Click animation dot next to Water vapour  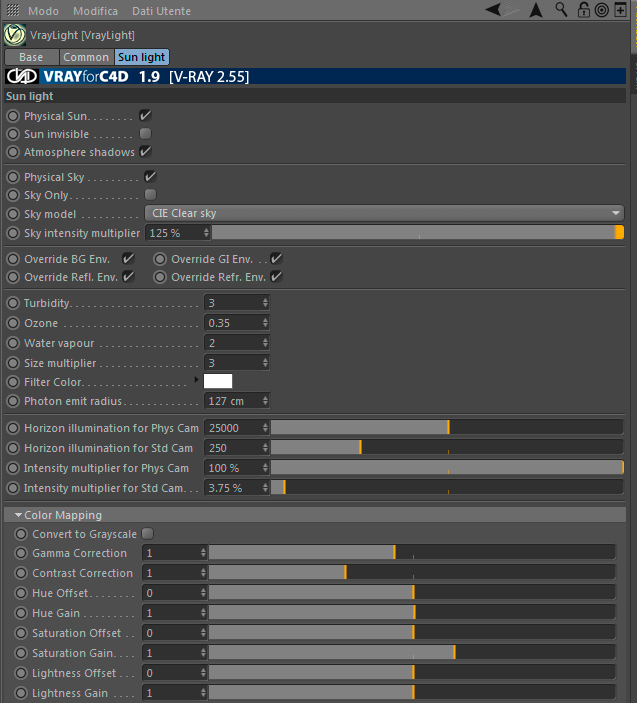(x=13, y=343)
